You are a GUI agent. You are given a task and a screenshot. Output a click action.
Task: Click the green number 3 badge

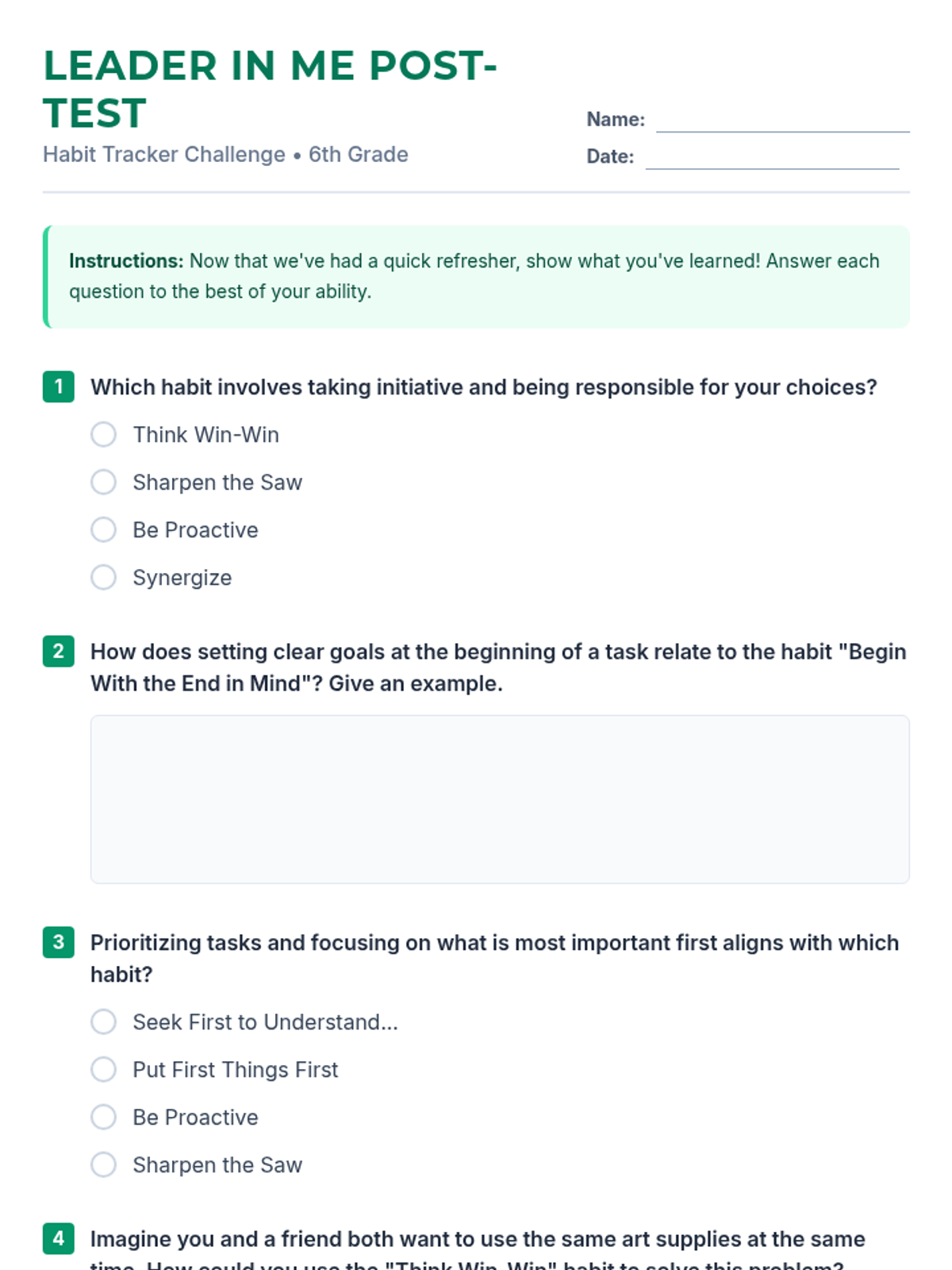(59, 942)
